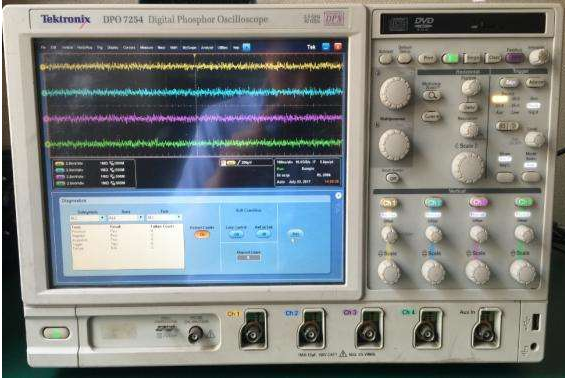Toggle Loop Control Off button
The width and height of the screenshot is (565, 380).
point(236,234)
